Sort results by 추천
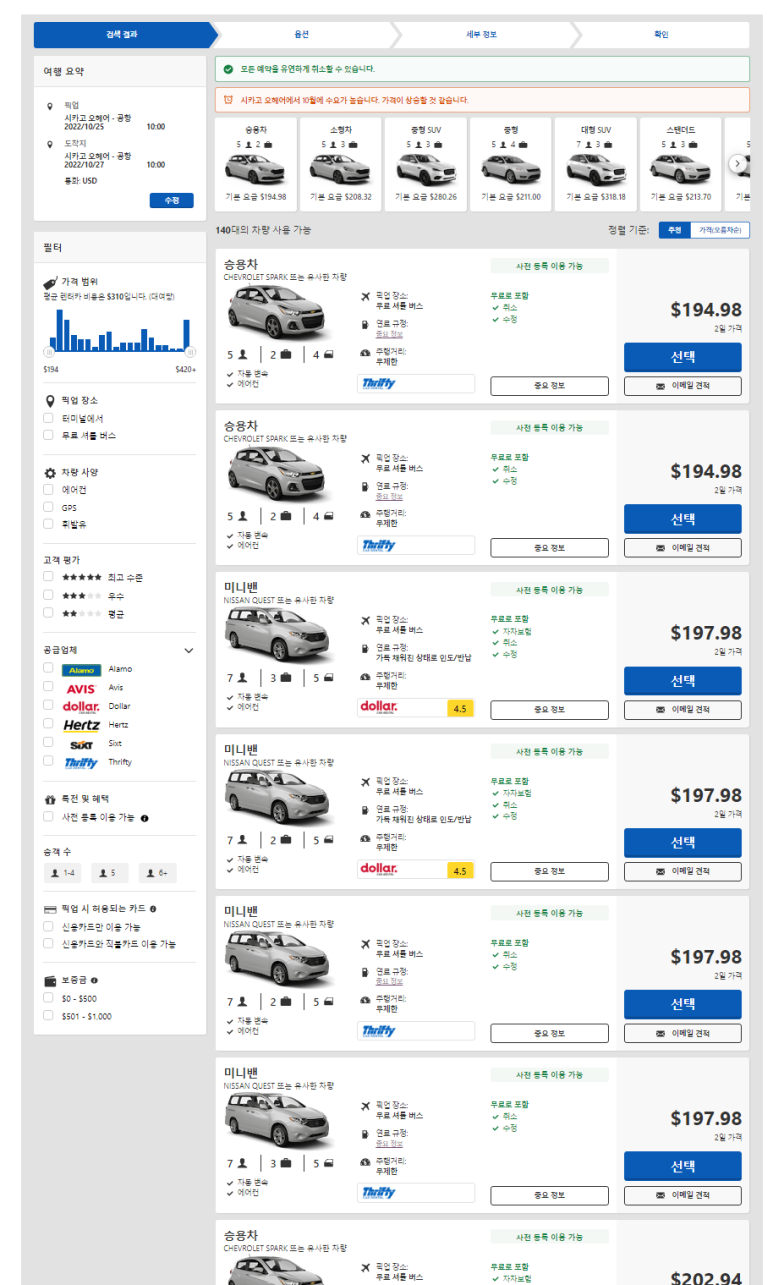Screen dimensions: 773x1285 pyautogui.click(x=674, y=230)
